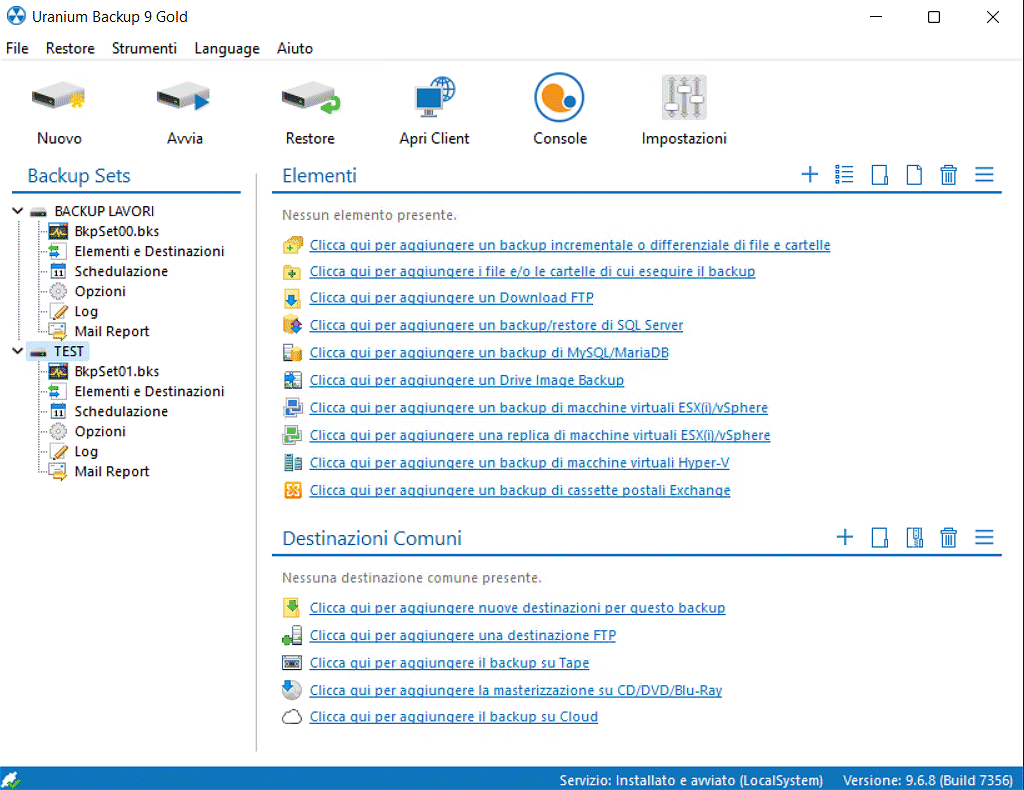Open Schedulazione under TEST
Screen dimensions: 1024x790
coord(121,411)
